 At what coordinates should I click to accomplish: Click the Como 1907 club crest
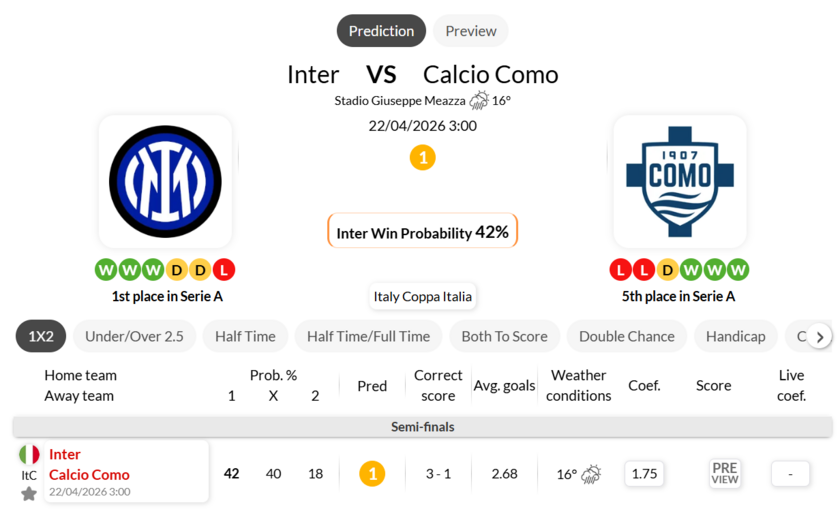pyautogui.click(x=679, y=181)
